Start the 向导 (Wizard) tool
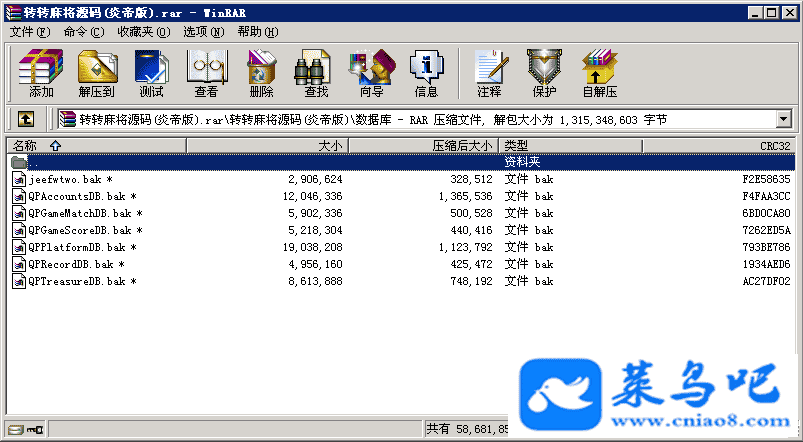 click(x=371, y=73)
